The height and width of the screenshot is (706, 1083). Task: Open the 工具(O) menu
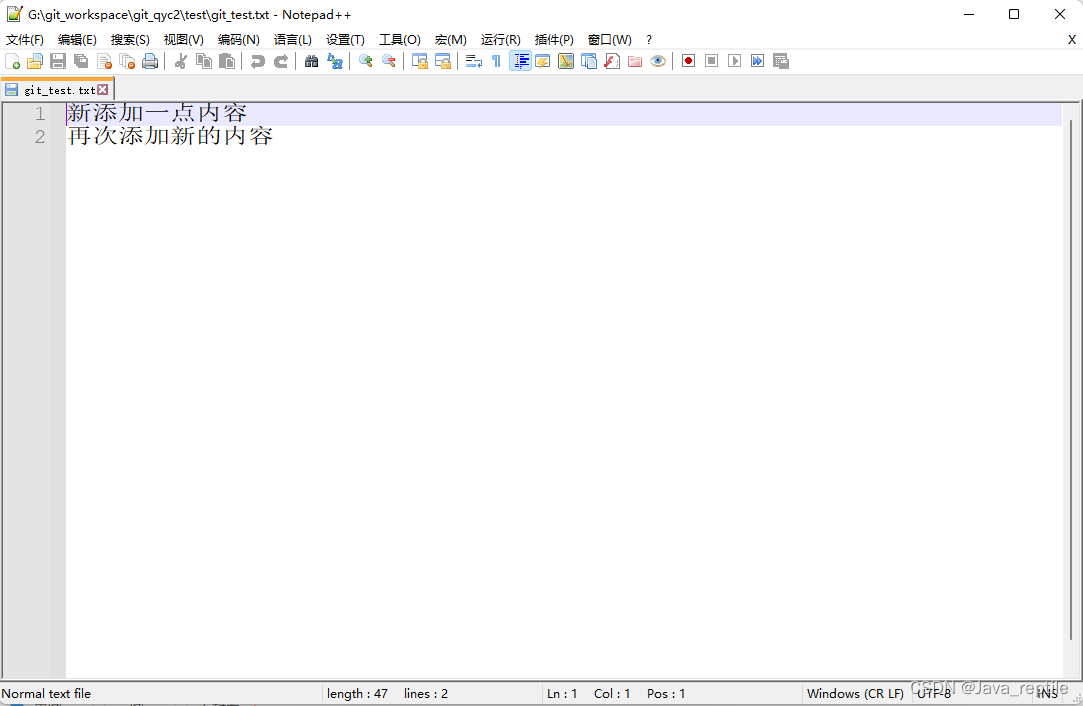[x=400, y=40]
